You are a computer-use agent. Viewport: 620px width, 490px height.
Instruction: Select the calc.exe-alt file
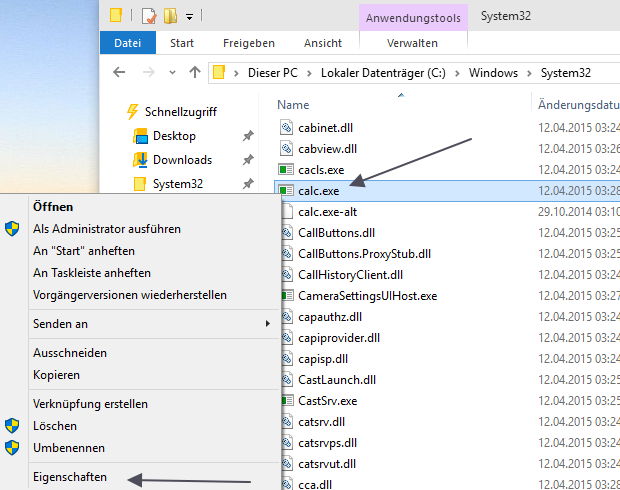327,212
